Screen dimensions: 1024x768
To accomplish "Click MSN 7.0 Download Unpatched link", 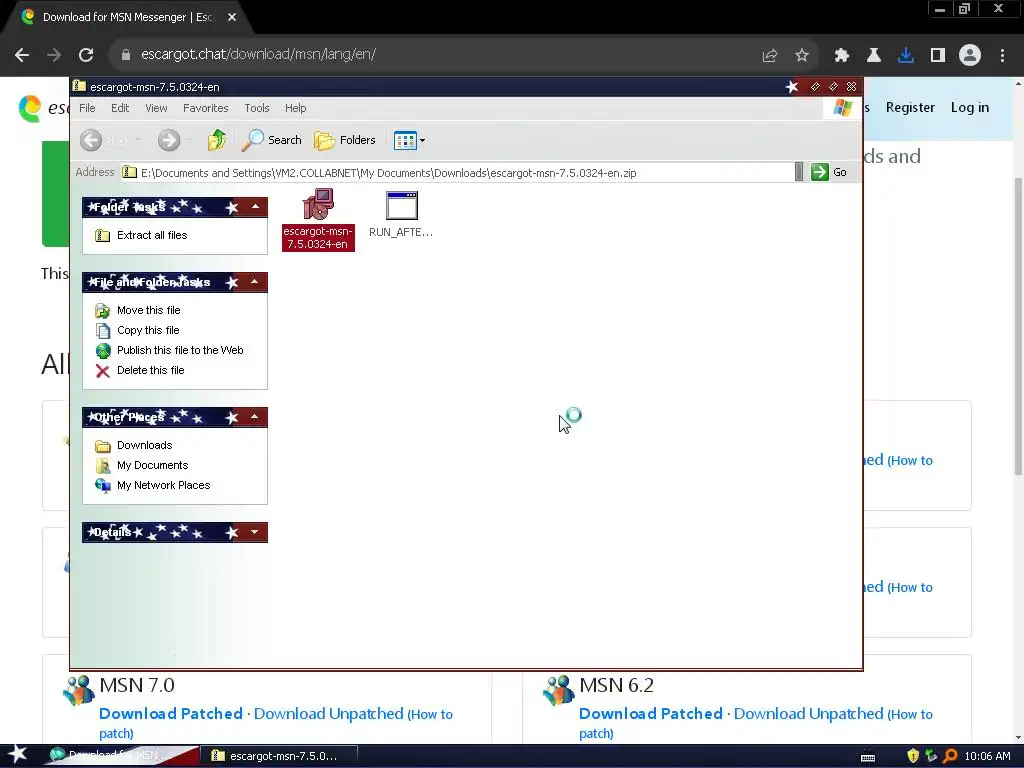I will [x=328, y=714].
